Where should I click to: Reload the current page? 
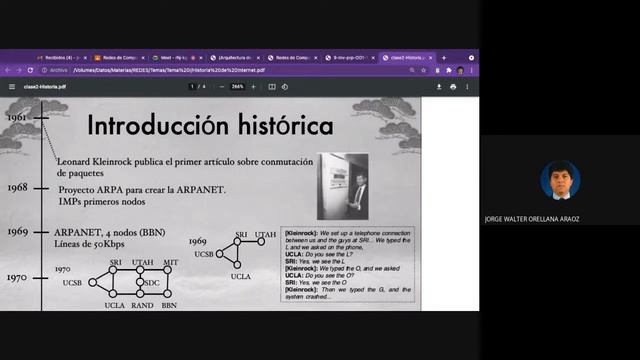30,70
